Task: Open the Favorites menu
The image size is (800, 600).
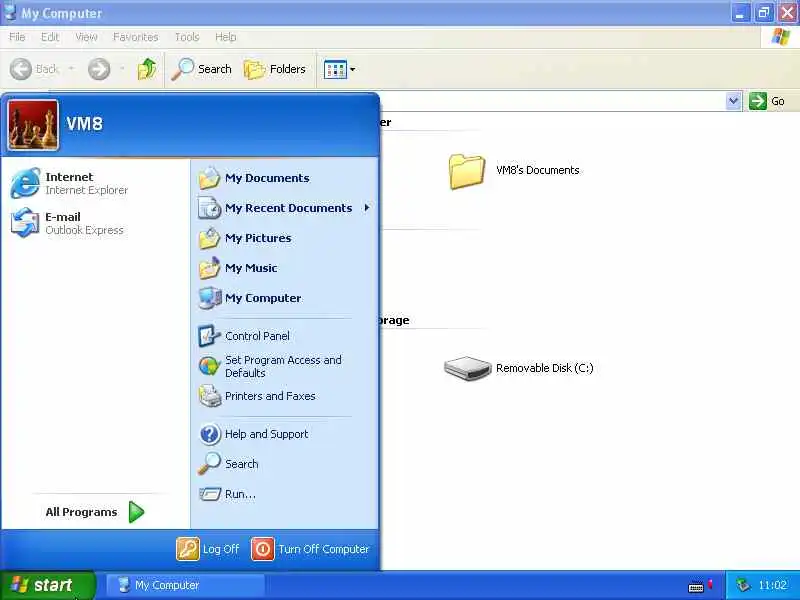Action: point(135,37)
